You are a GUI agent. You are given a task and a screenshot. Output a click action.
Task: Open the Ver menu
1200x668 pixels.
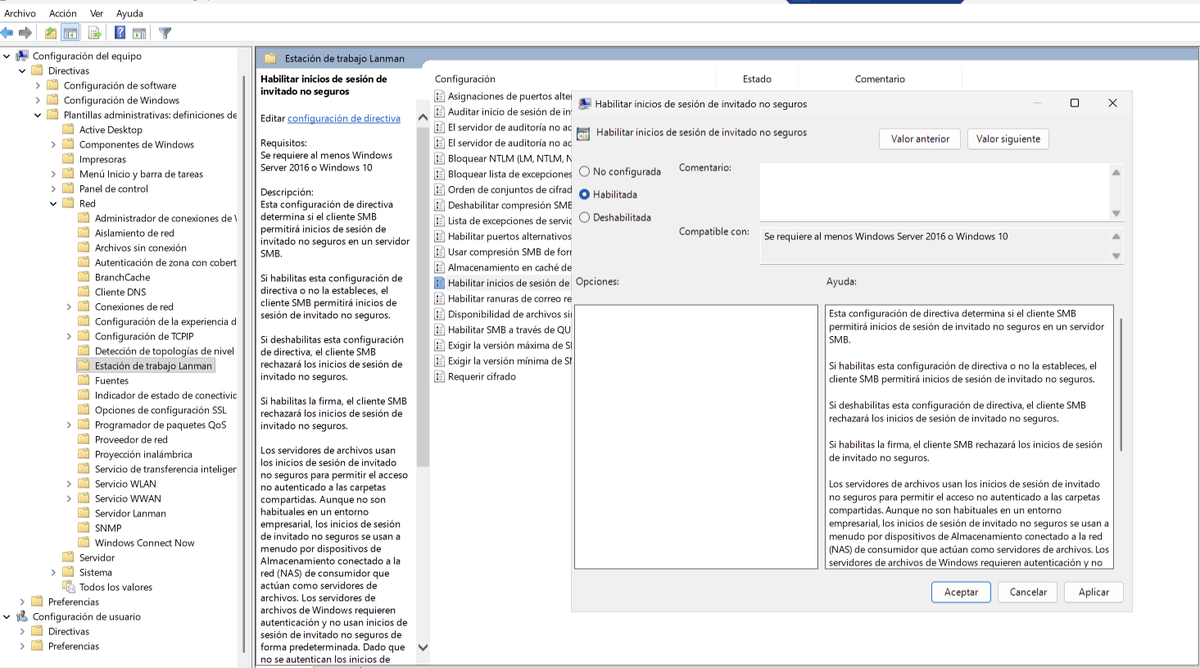pos(97,13)
